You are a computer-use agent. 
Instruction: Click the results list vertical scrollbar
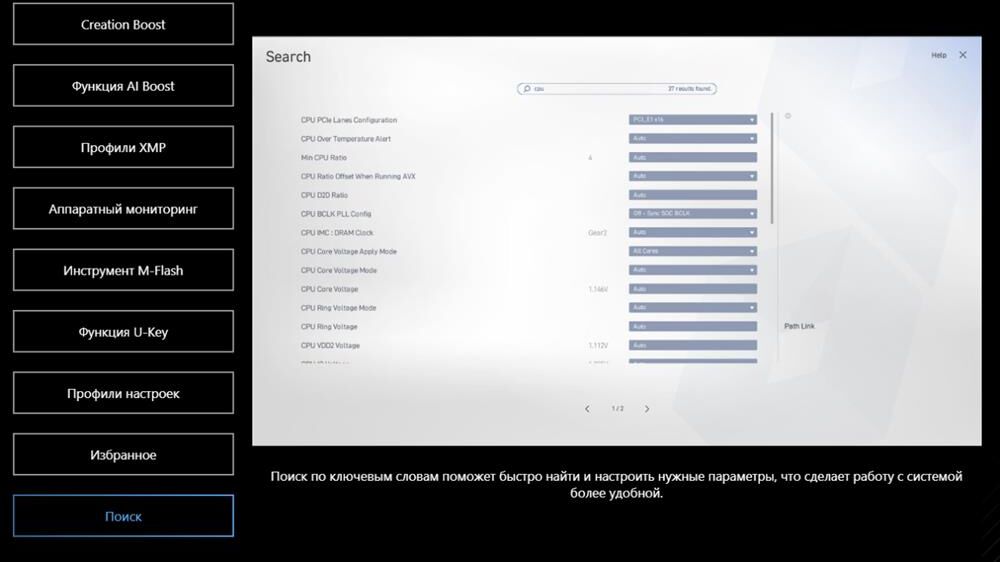pyautogui.click(x=772, y=170)
